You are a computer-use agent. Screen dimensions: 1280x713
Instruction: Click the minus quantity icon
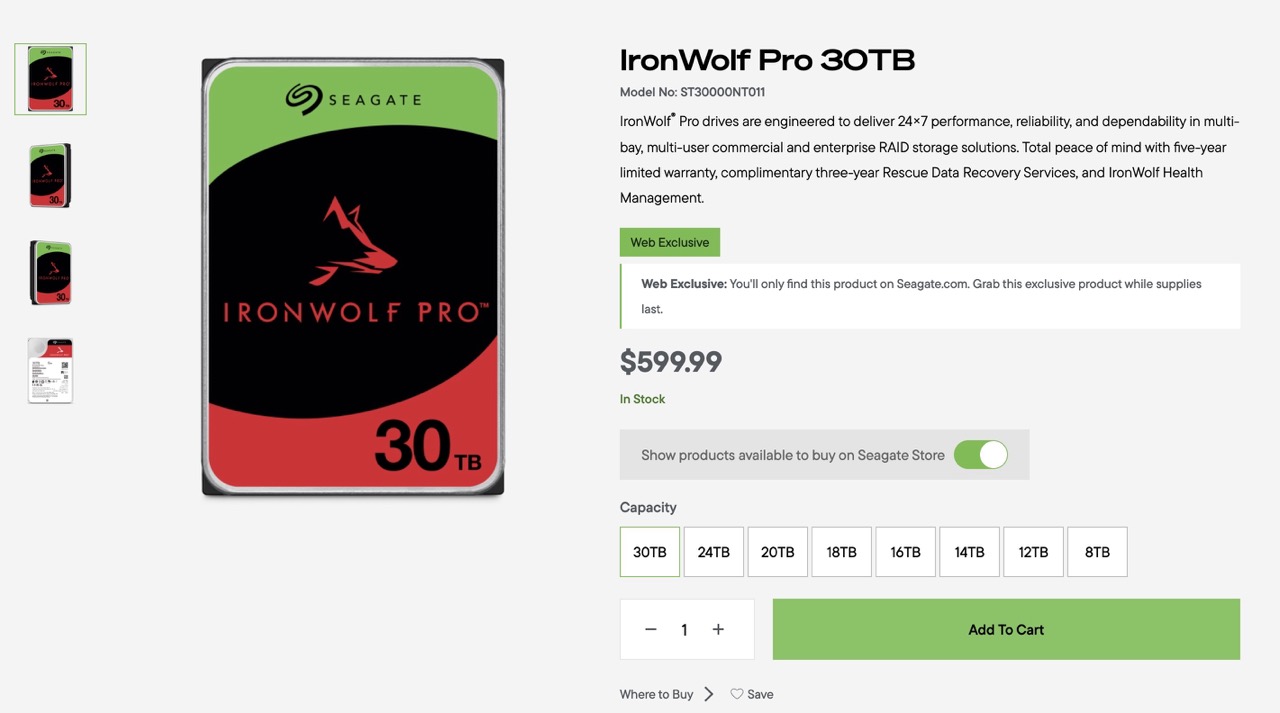click(x=651, y=630)
